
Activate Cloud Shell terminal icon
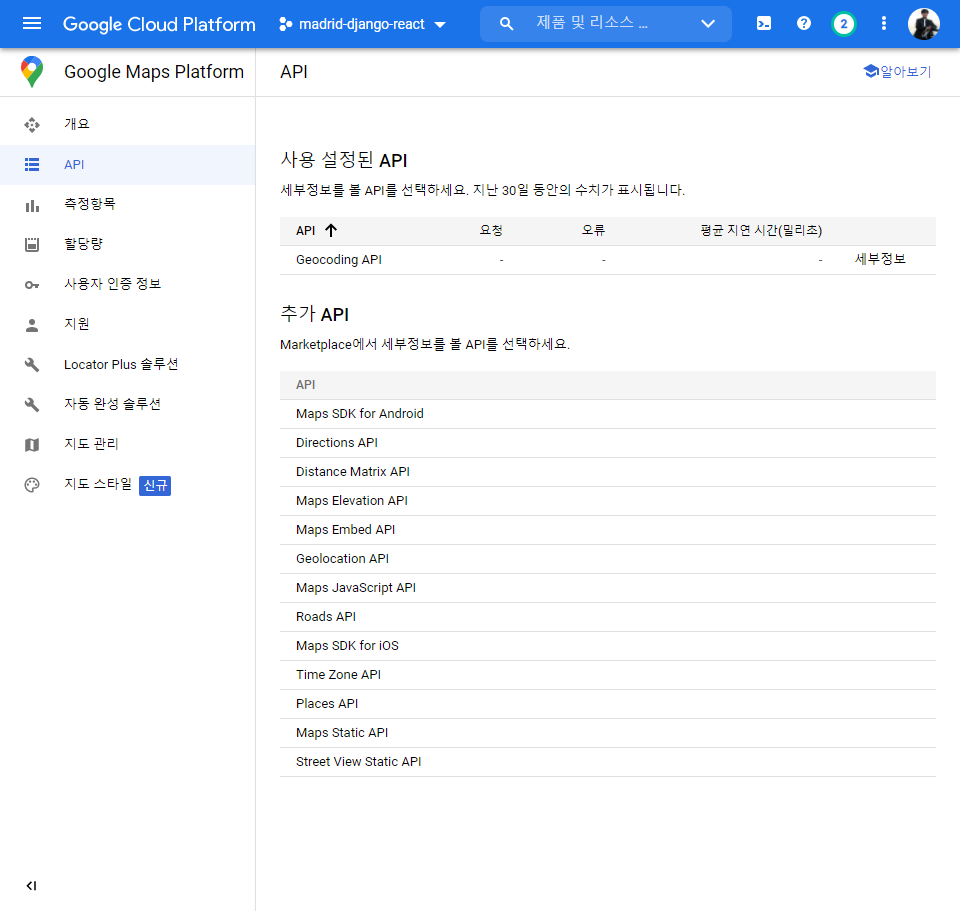click(x=764, y=24)
